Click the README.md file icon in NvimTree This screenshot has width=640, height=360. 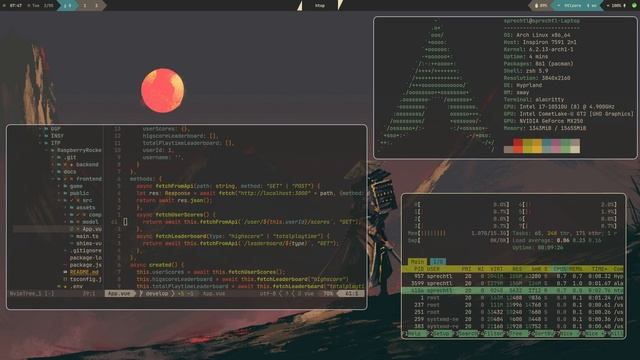[x=65, y=272]
